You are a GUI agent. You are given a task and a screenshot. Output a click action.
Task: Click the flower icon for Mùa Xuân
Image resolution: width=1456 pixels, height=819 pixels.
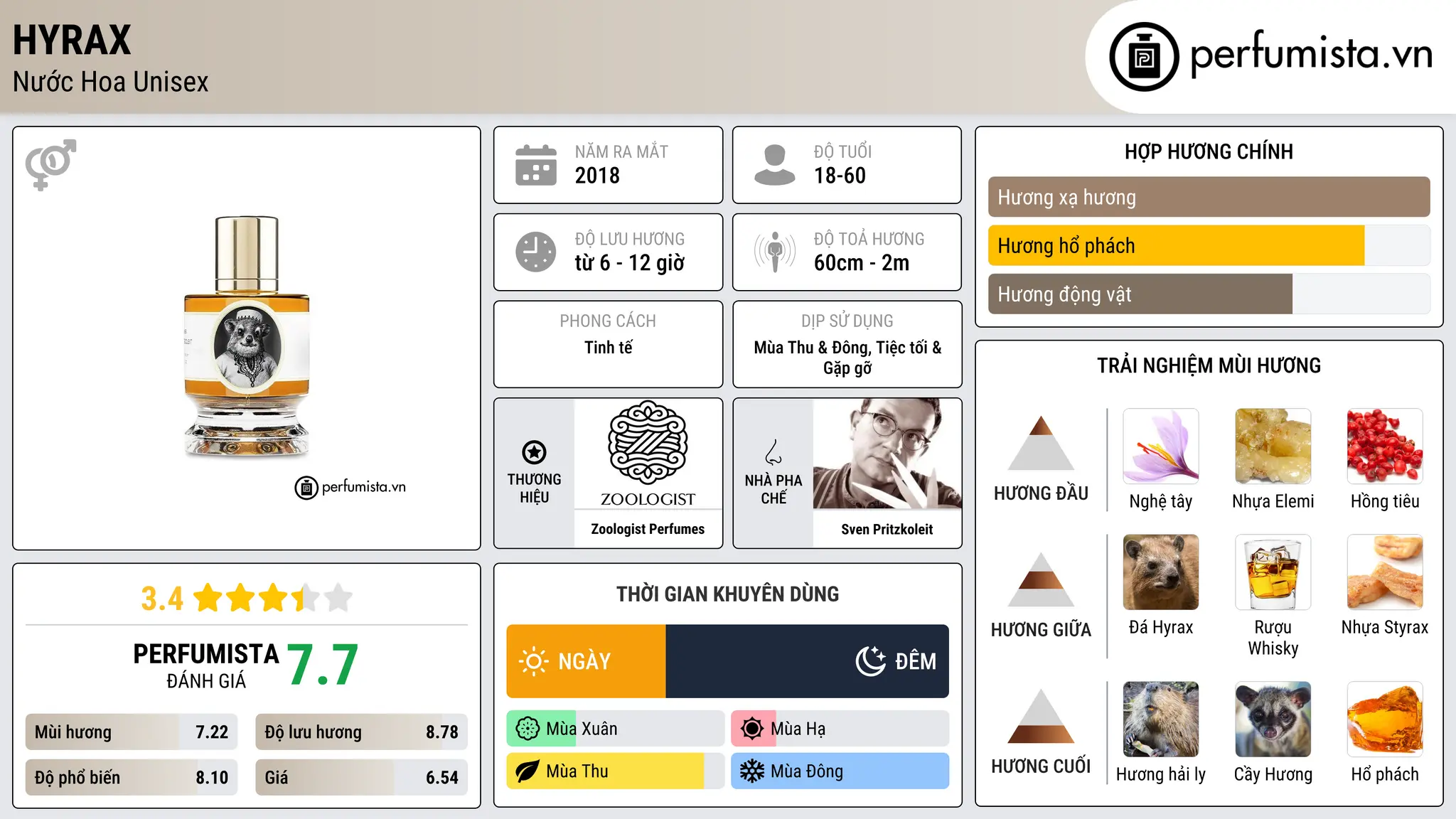[528, 729]
